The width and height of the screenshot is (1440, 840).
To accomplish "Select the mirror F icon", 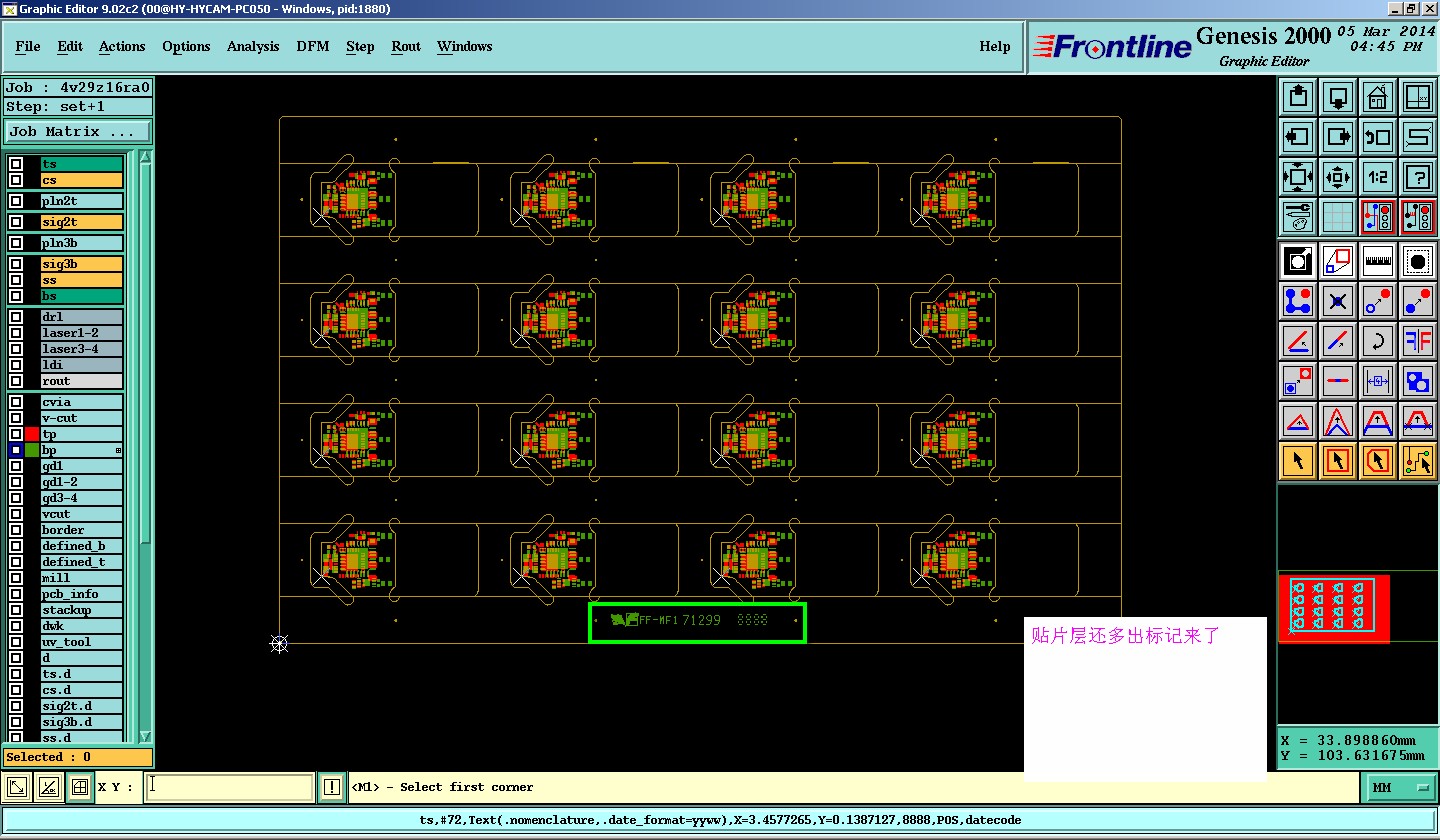I will (1417, 341).
